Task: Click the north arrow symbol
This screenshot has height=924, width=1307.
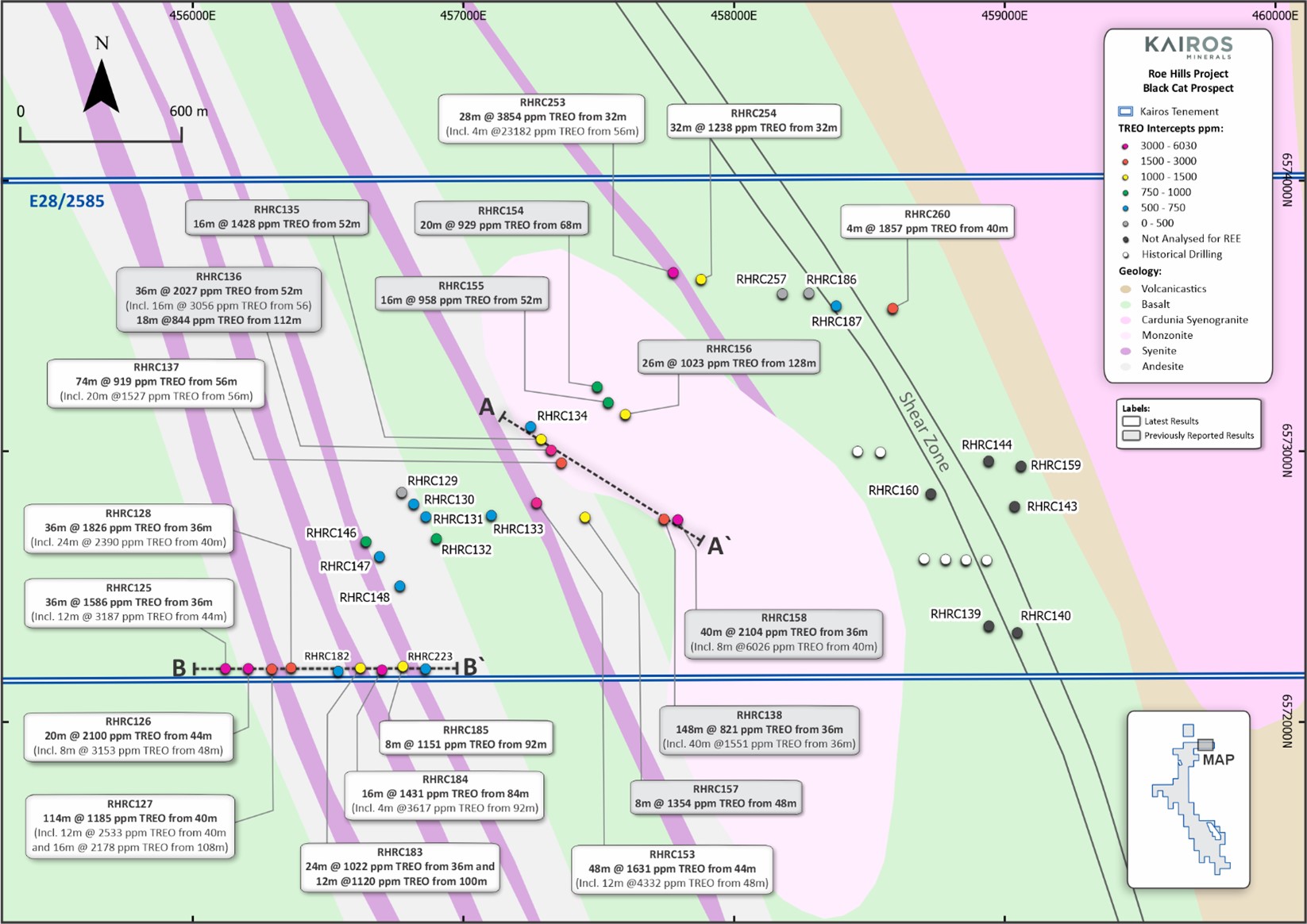Action: coord(102,85)
